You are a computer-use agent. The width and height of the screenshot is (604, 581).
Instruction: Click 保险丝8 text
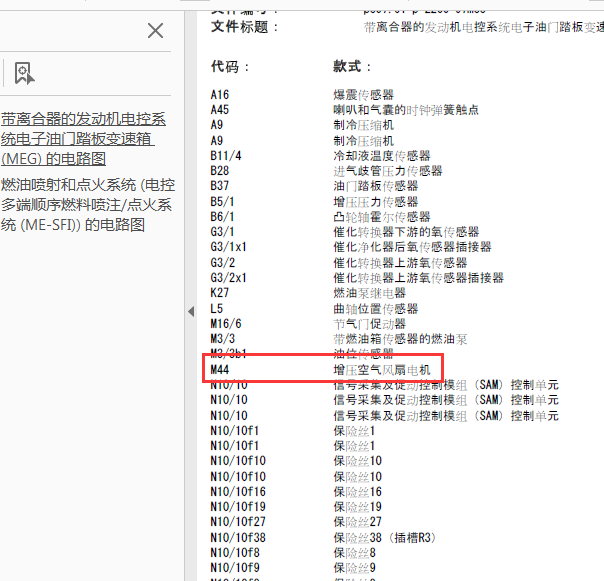(x=354, y=552)
